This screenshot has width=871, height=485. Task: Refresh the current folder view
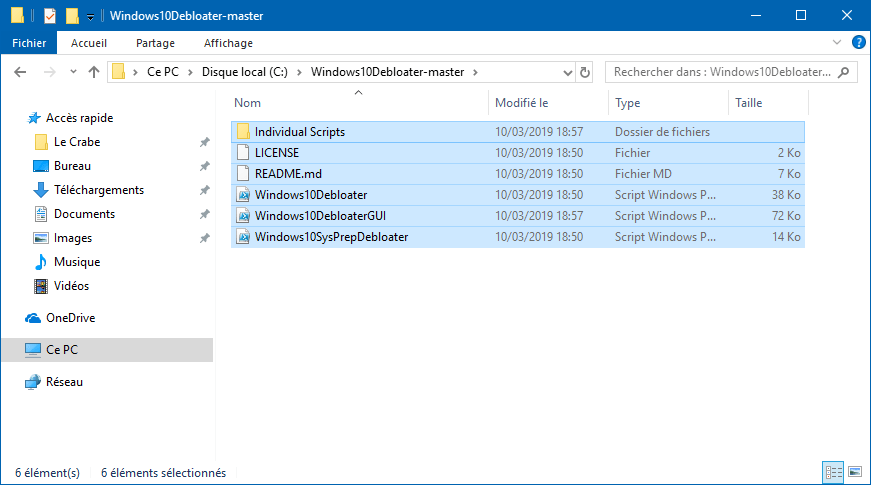click(x=584, y=72)
